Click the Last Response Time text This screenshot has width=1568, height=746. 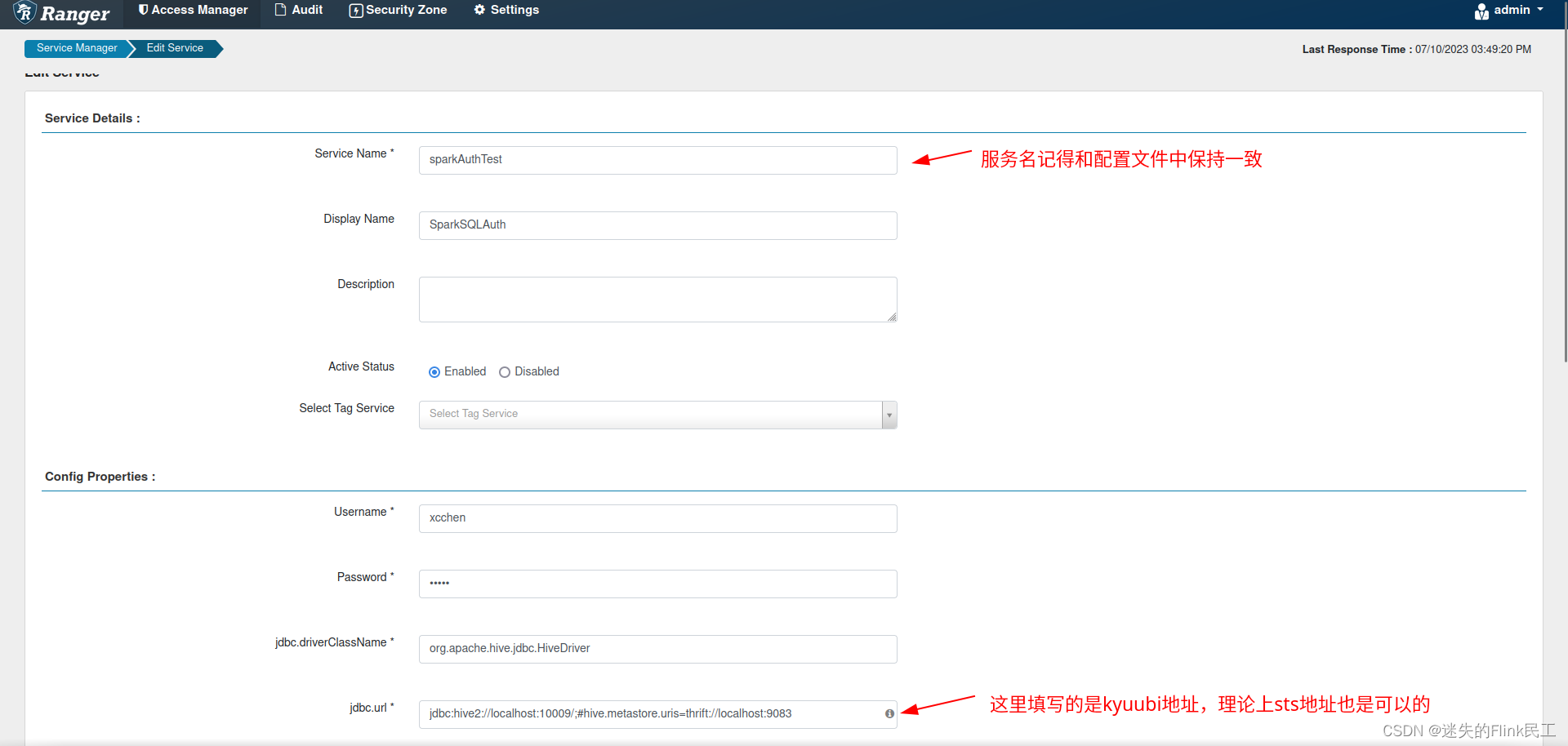(1416, 49)
